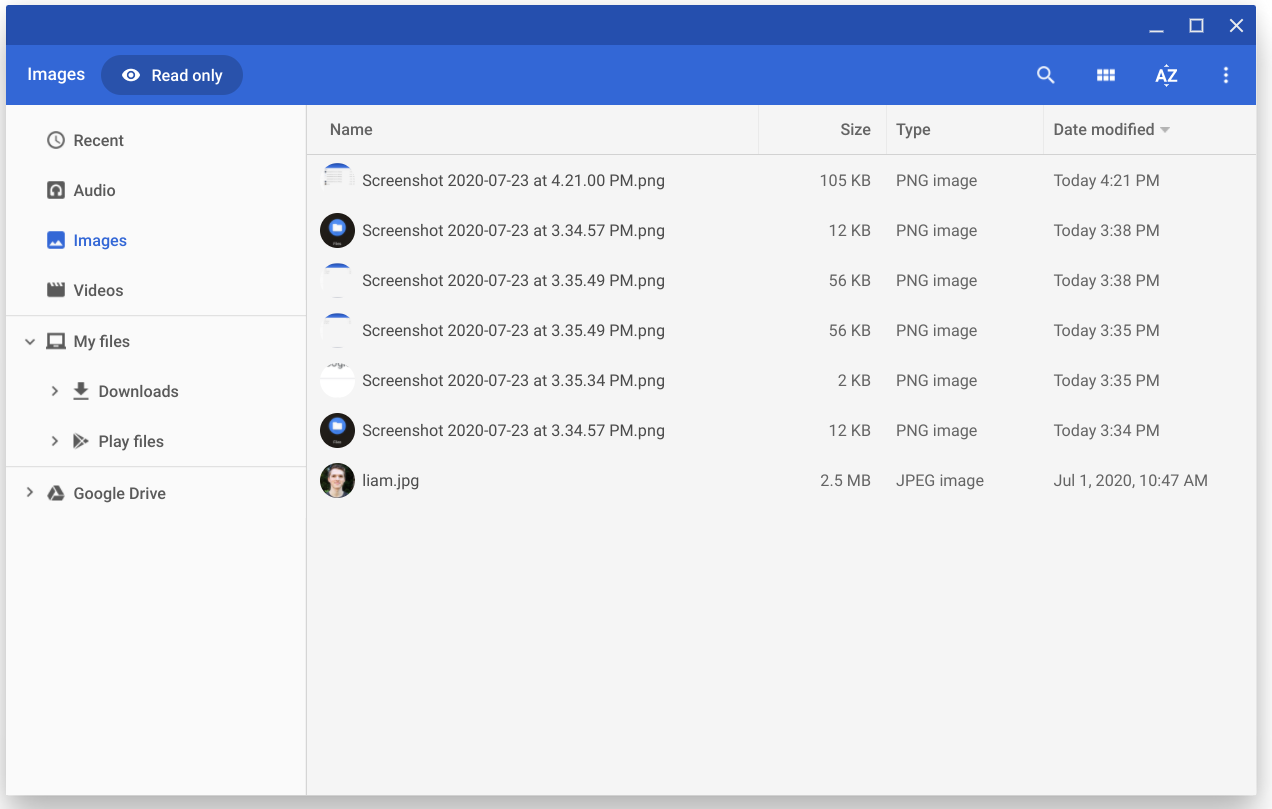The image size is (1272, 809).
Task: Click the Audio headphones icon
Action: coord(56,190)
